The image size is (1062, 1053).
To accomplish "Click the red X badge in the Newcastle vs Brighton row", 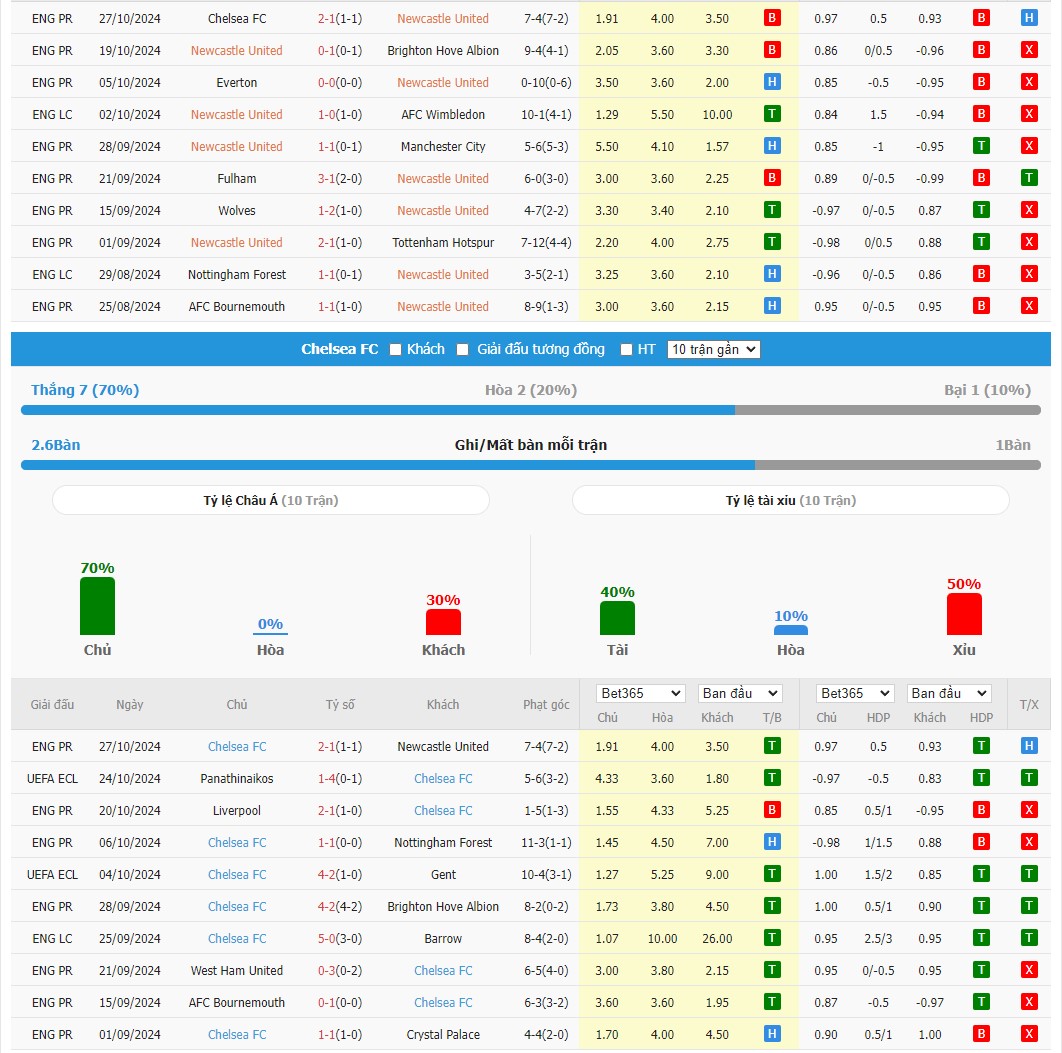I will click(1029, 50).
